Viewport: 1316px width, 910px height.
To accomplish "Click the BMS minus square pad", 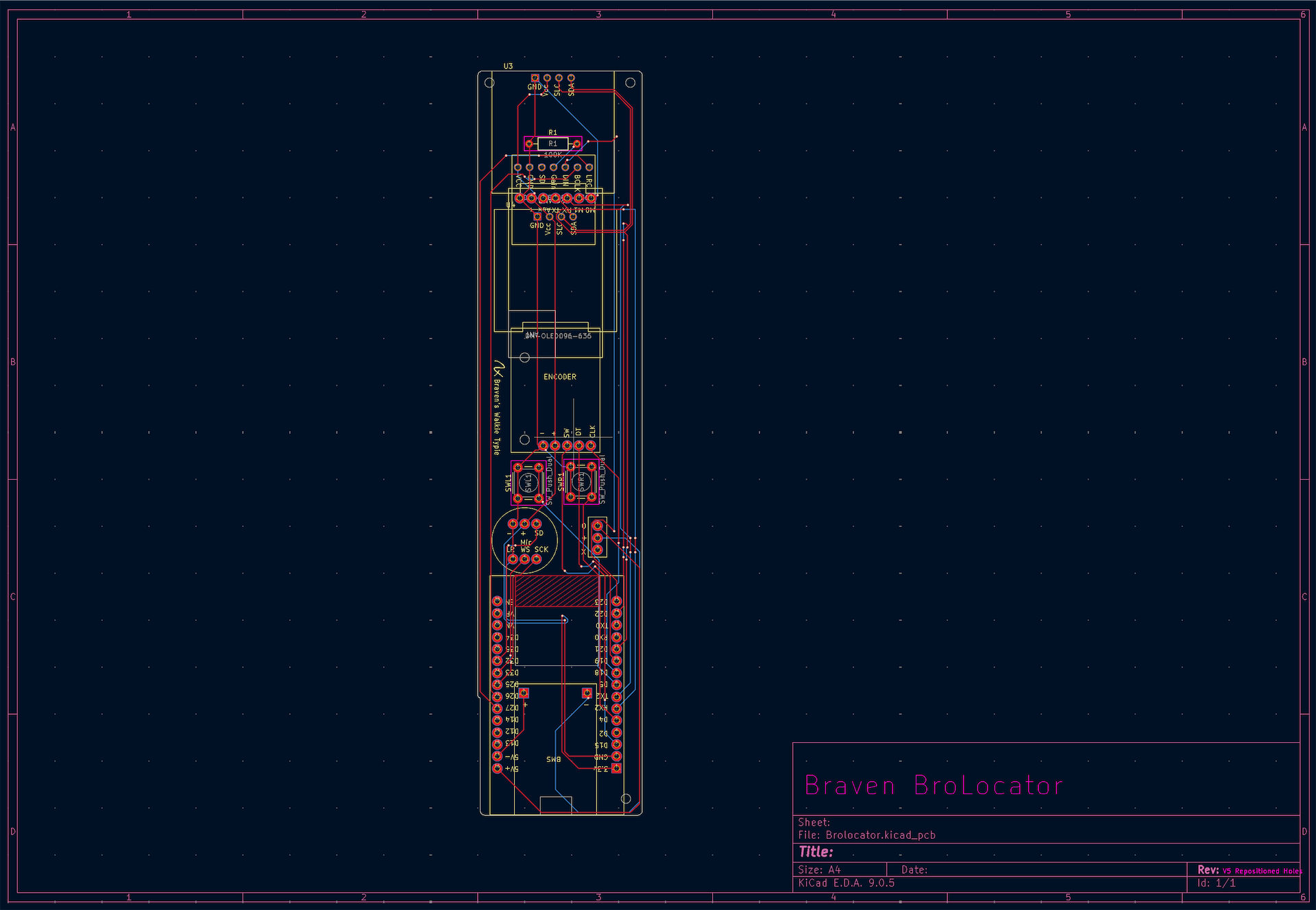I will click(x=587, y=693).
